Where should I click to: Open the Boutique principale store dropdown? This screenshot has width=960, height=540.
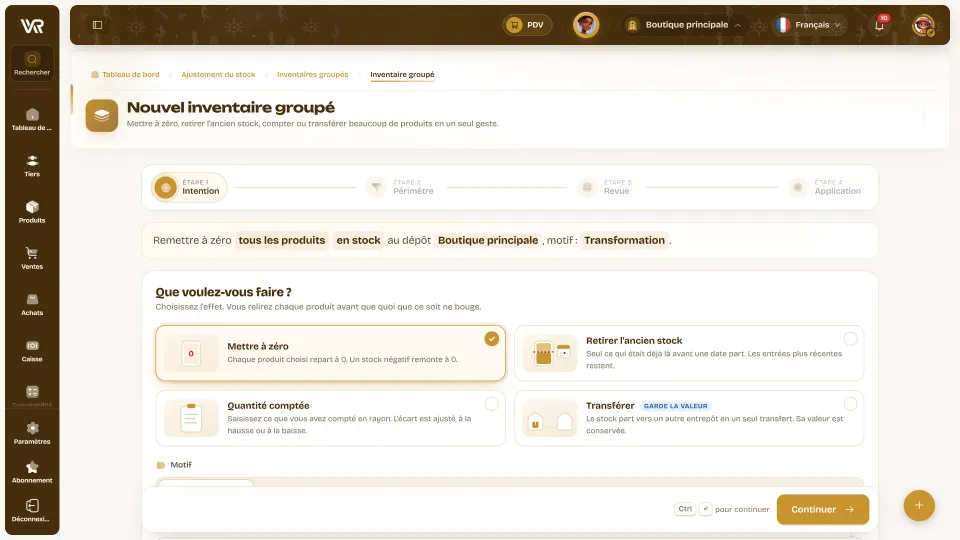(684, 25)
